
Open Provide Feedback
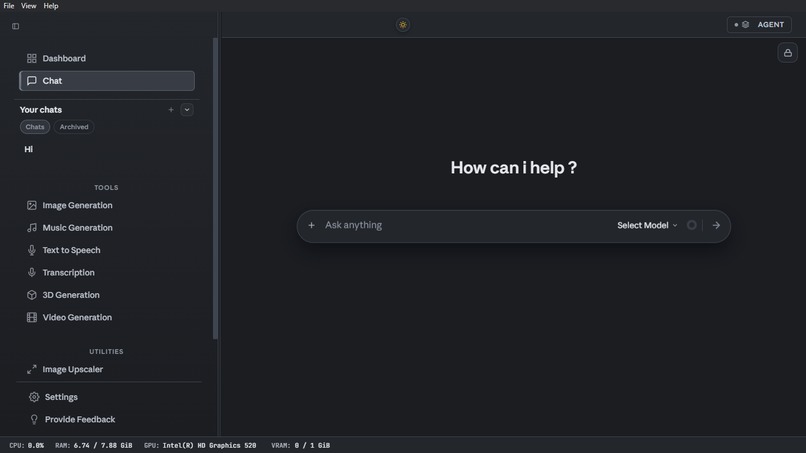pyautogui.click(x=107, y=420)
